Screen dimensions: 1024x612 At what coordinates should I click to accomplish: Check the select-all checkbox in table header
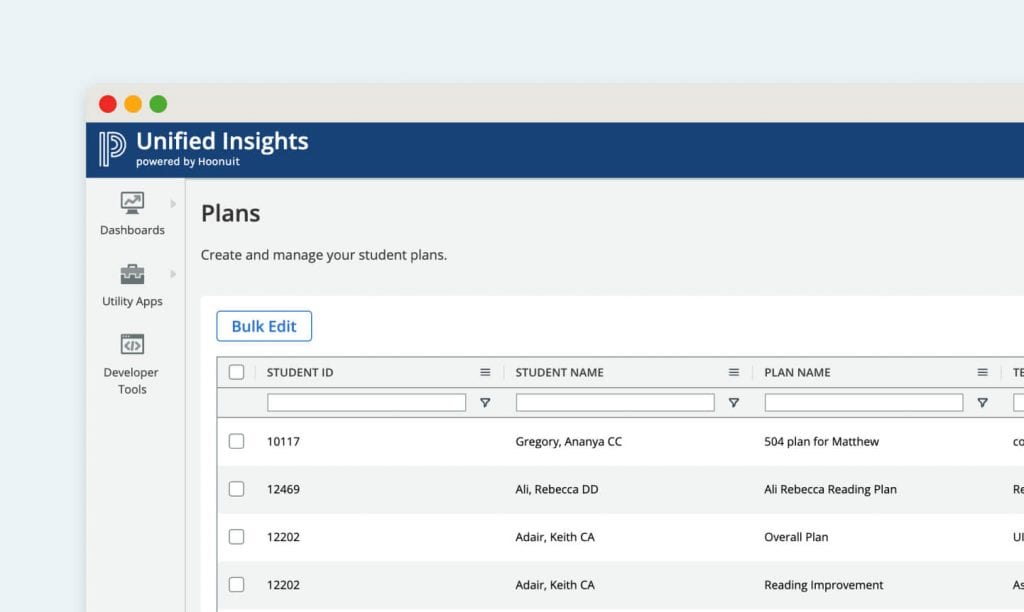tap(237, 371)
